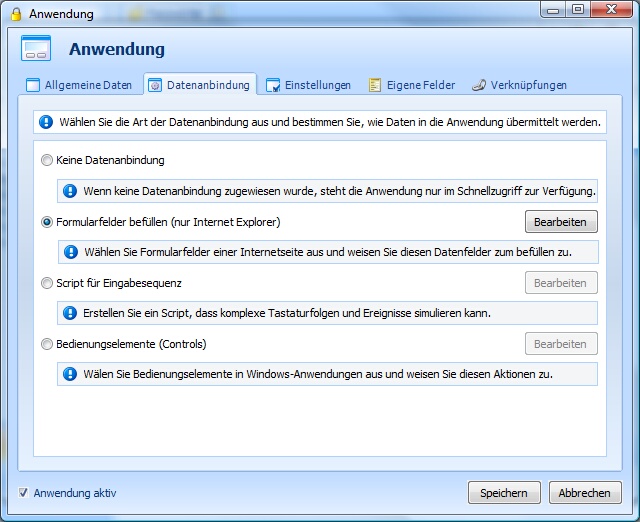The width and height of the screenshot is (640, 522).
Task: Click the Eigene Felder notepad icon
Action: 375,85
